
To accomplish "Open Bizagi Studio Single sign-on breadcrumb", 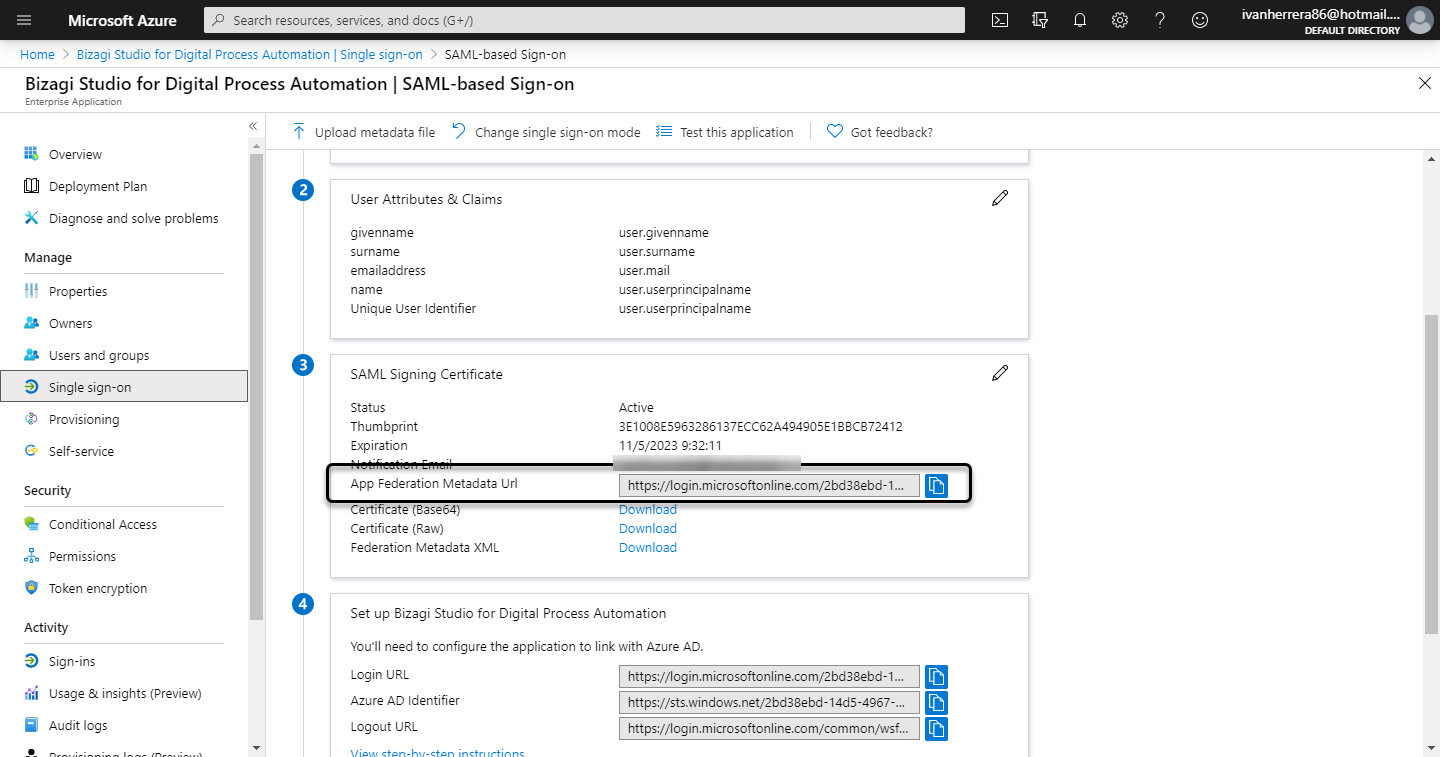I will pos(250,54).
